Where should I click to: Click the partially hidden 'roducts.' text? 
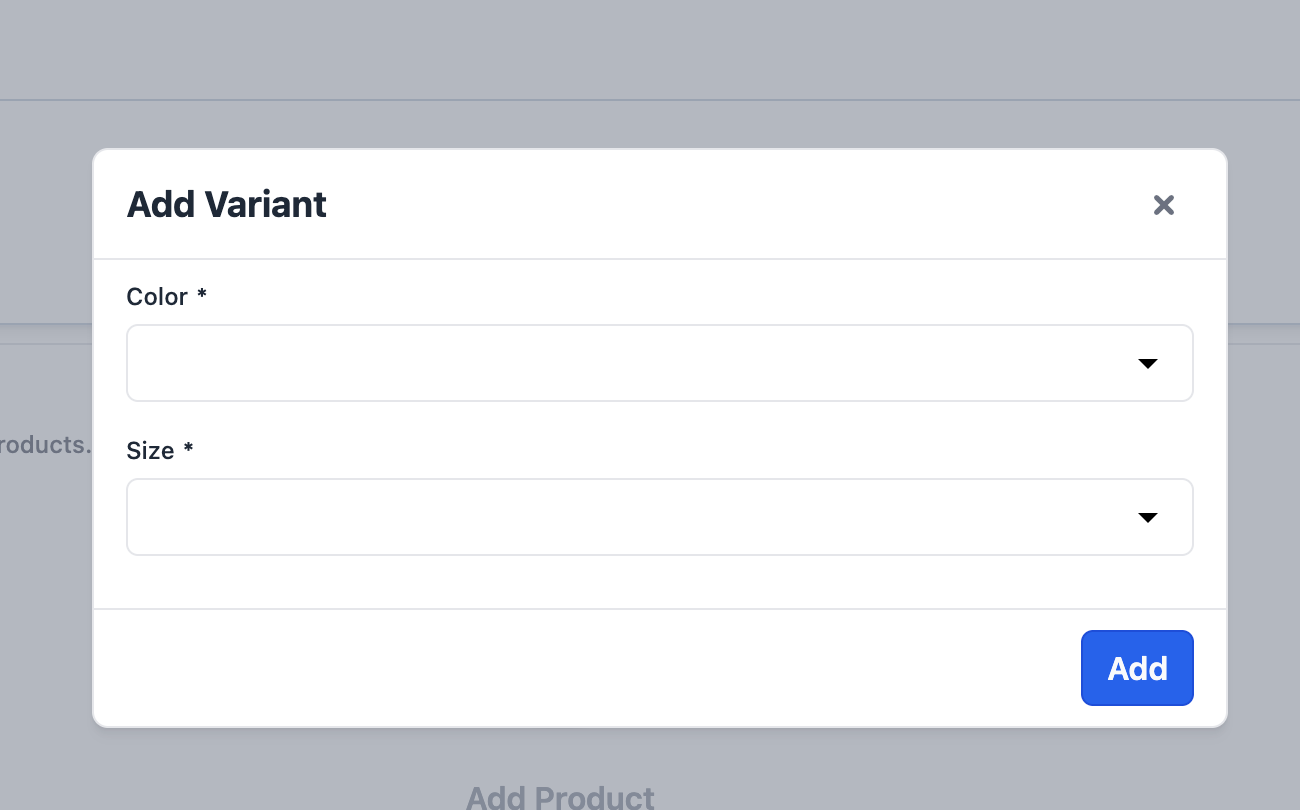point(45,445)
